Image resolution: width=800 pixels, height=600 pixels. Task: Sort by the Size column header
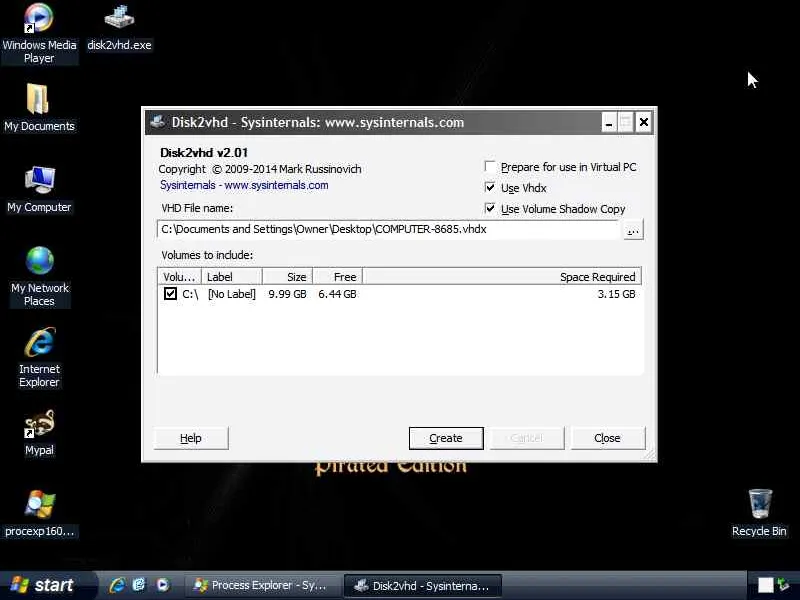point(287,277)
